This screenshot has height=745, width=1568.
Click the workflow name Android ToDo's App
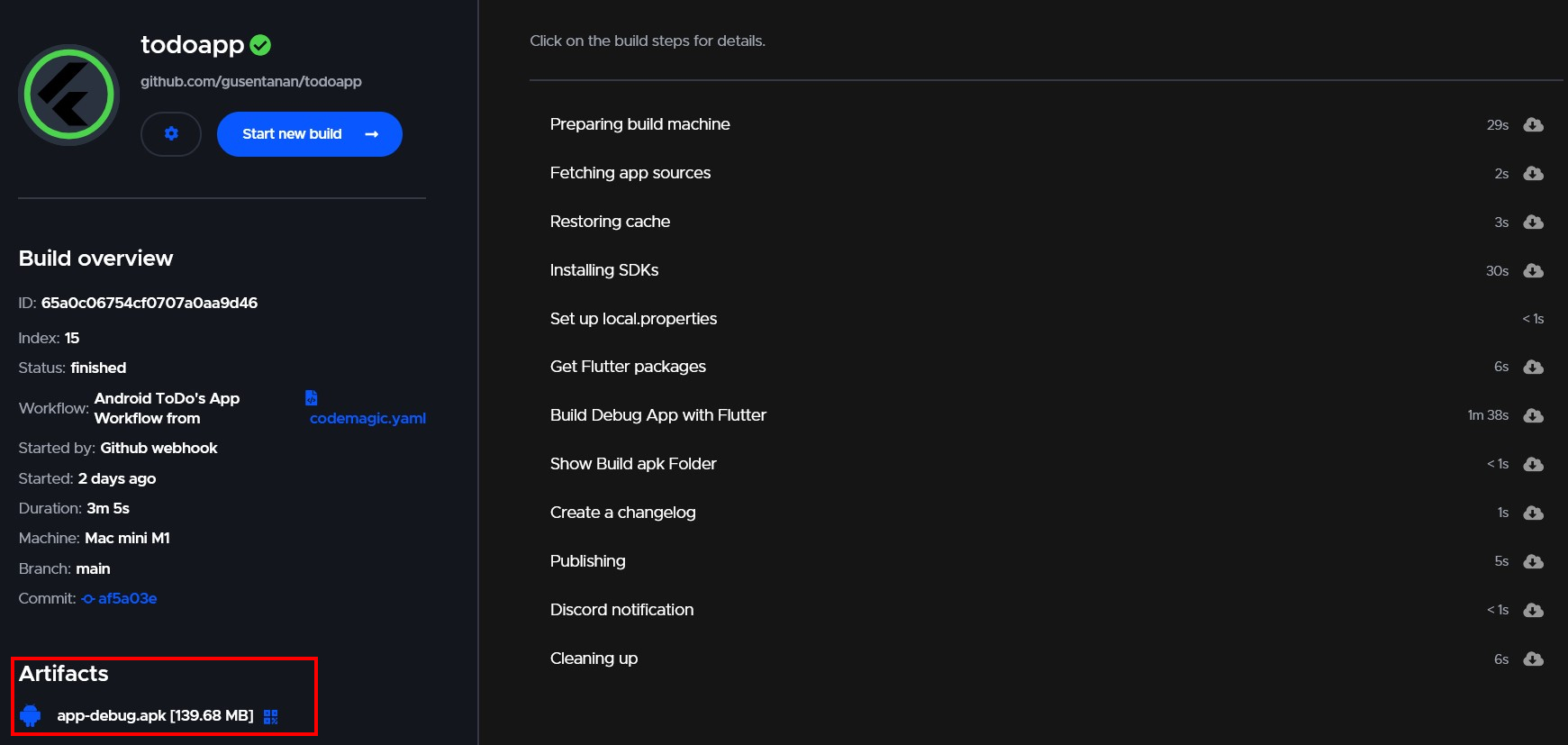pos(167,398)
